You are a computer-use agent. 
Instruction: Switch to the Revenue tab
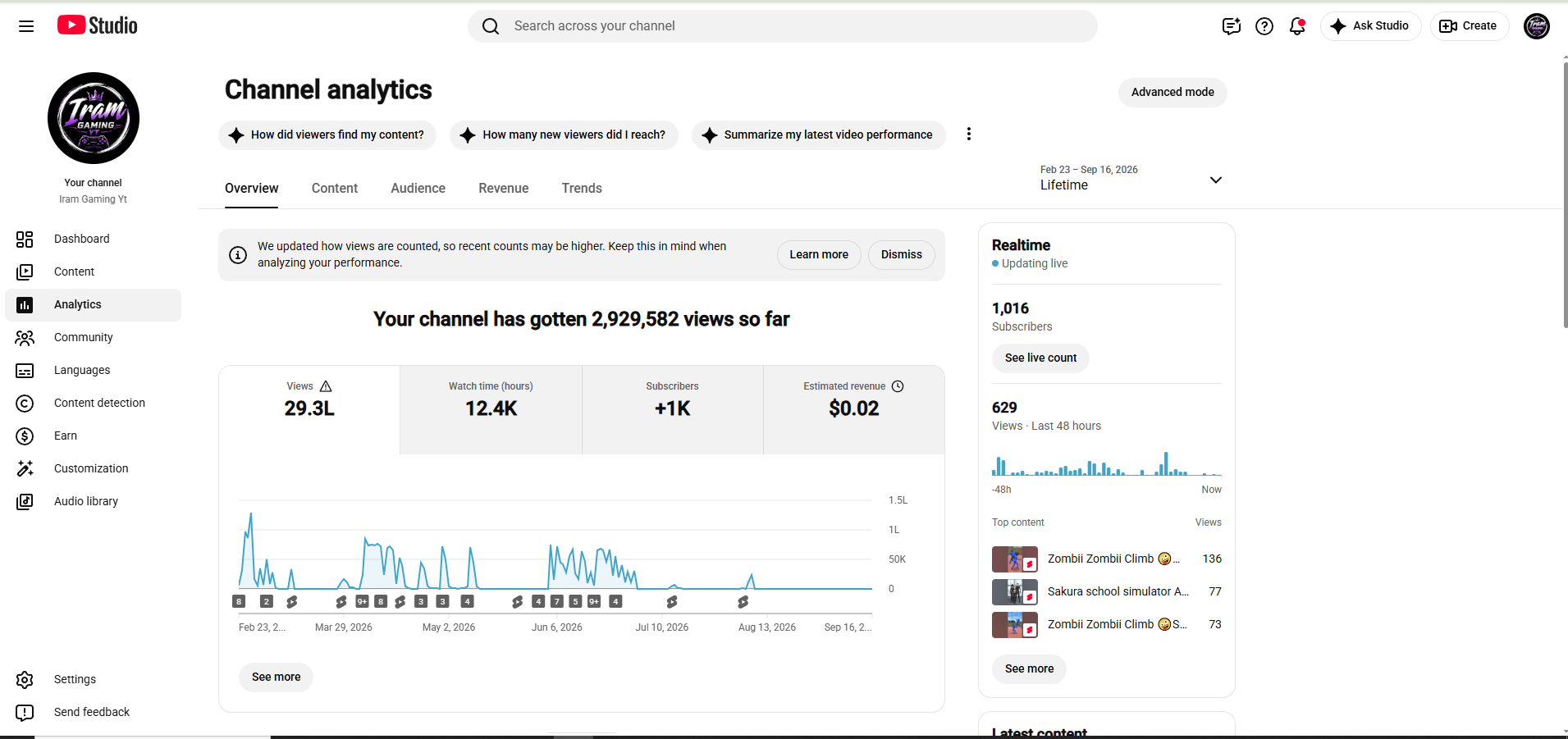[x=504, y=189]
